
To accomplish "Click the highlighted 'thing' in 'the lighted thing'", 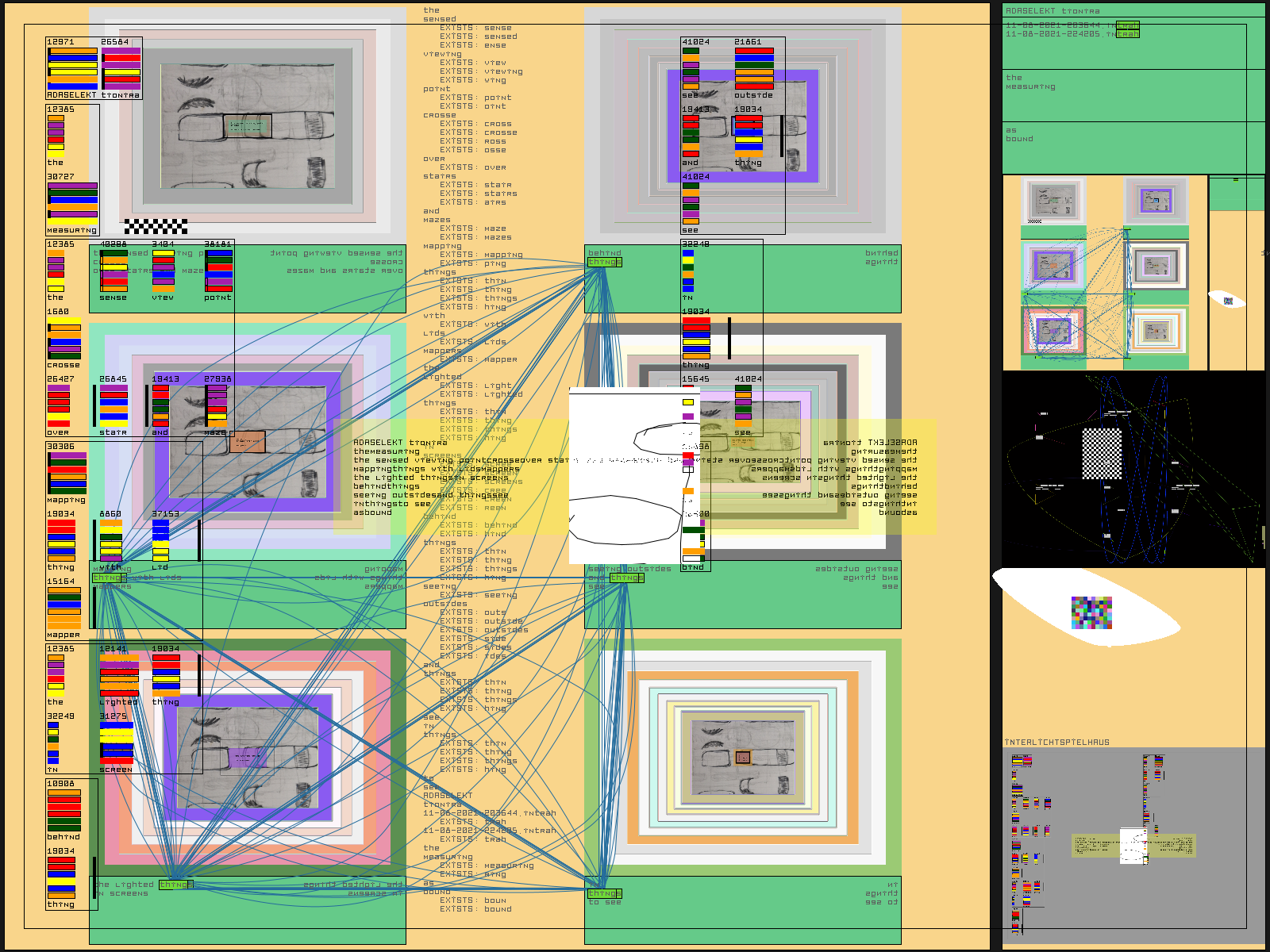I will point(175,885).
